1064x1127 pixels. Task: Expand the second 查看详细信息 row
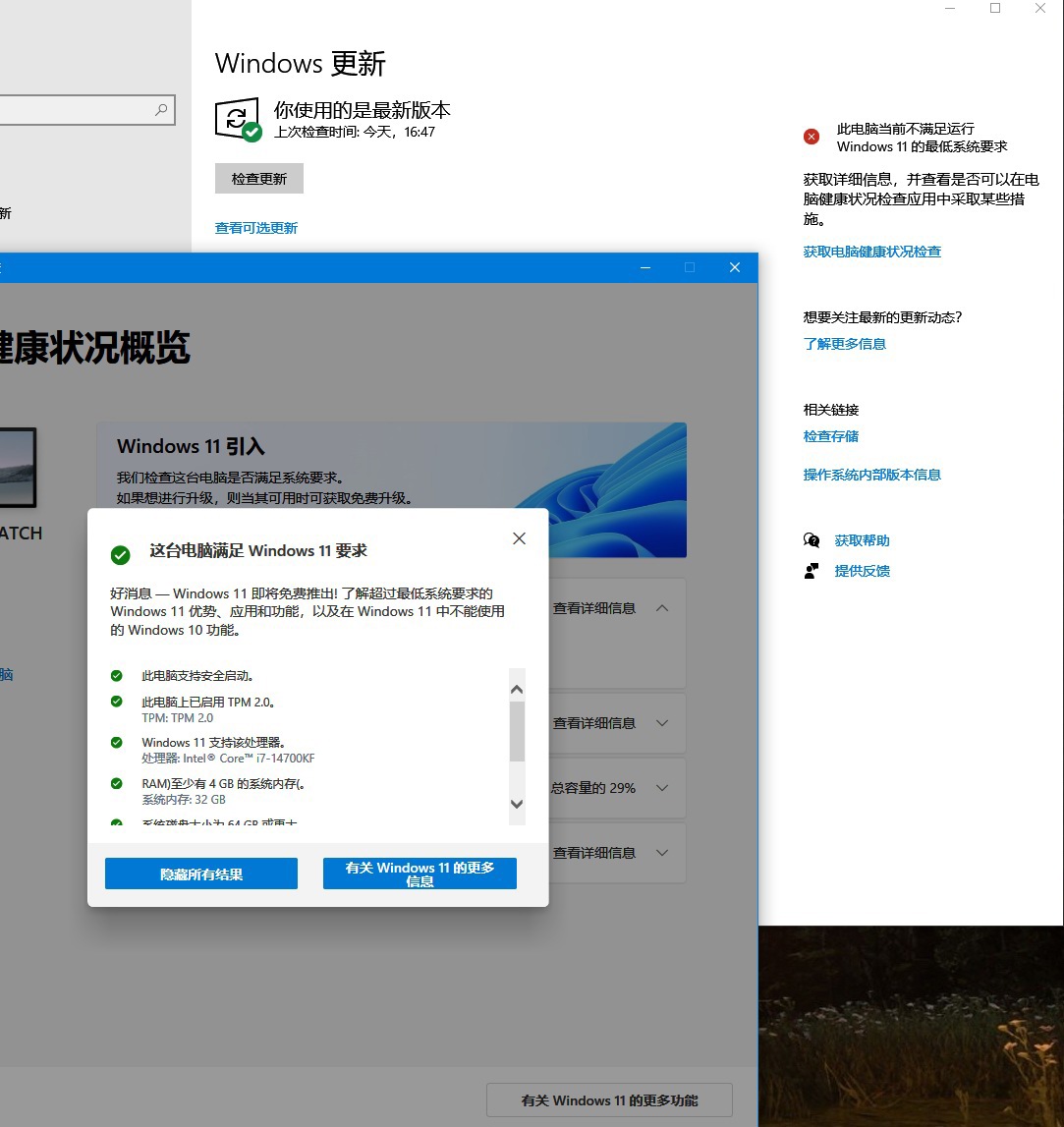pos(662,723)
